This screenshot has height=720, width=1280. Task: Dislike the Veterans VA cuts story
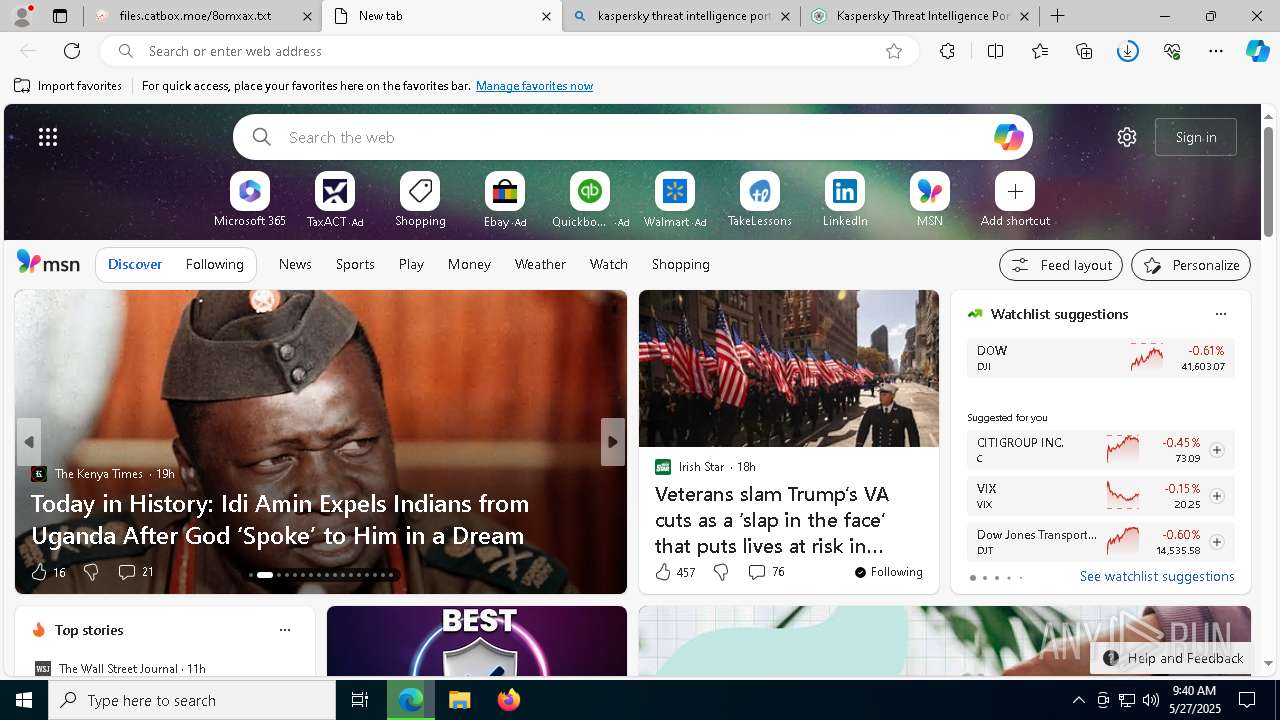[x=721, y=572]
